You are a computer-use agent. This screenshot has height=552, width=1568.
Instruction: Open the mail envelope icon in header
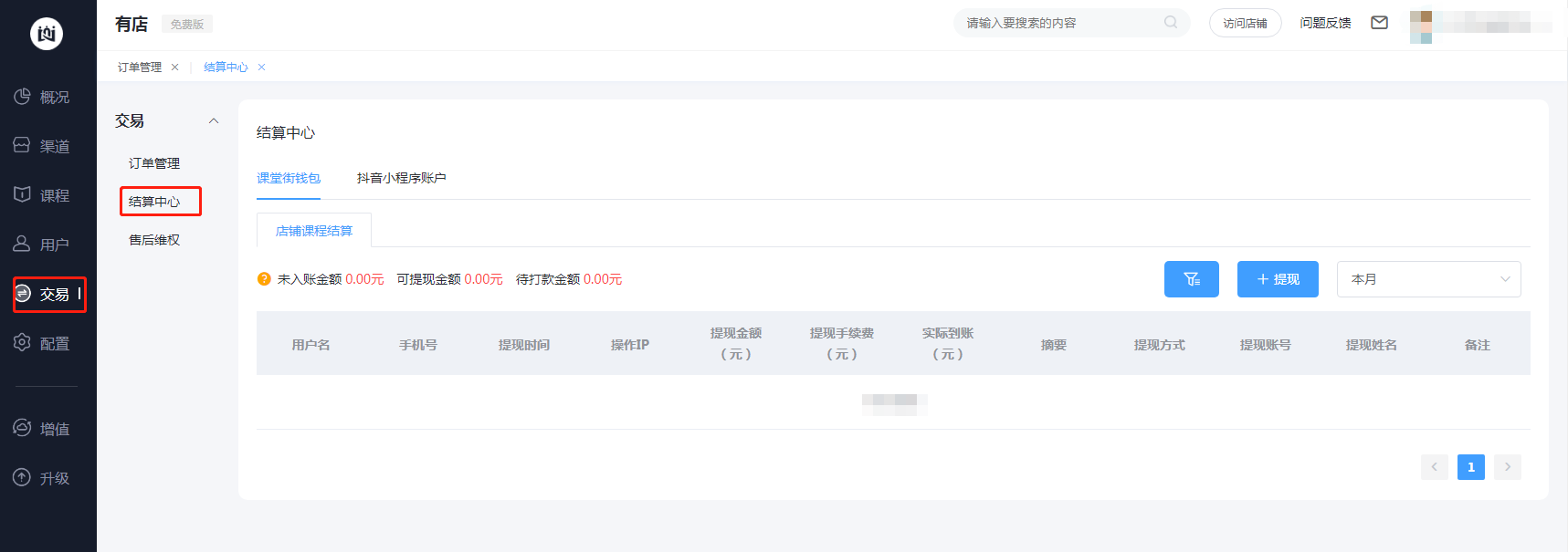[x=1379, y=23]
